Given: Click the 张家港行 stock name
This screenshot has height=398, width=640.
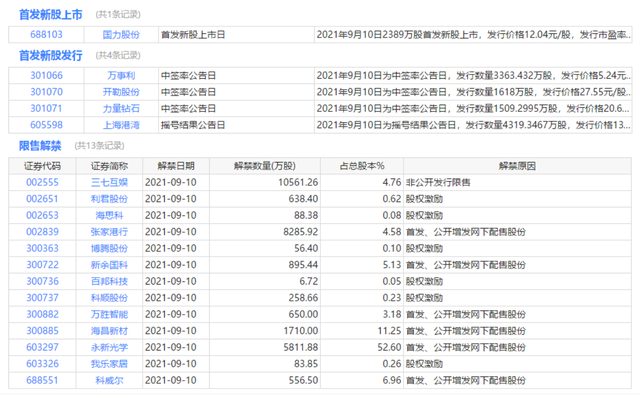Looking at the screenshot, I should 109,232.
